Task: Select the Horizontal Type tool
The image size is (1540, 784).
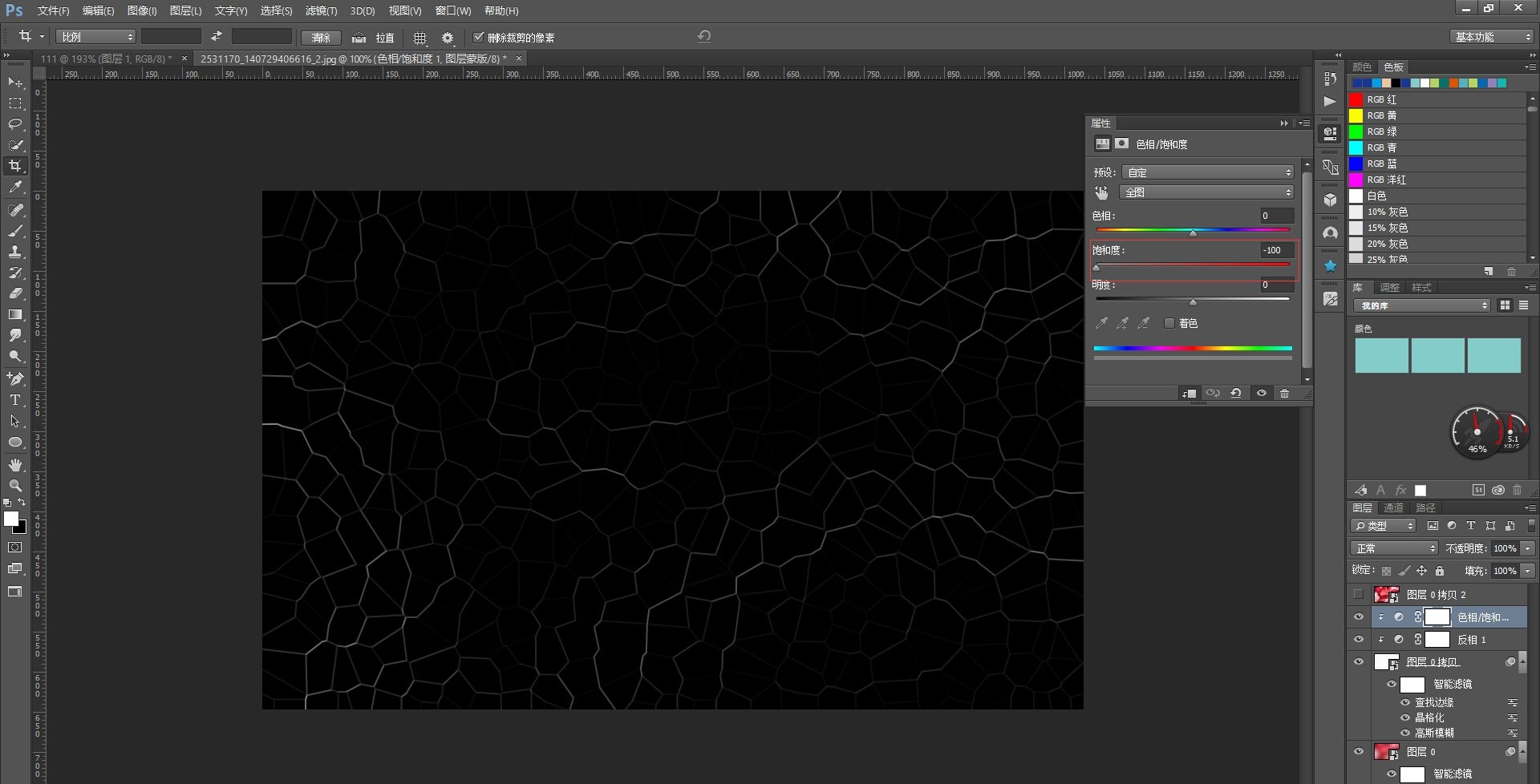Action: click(x=15, y=399)
